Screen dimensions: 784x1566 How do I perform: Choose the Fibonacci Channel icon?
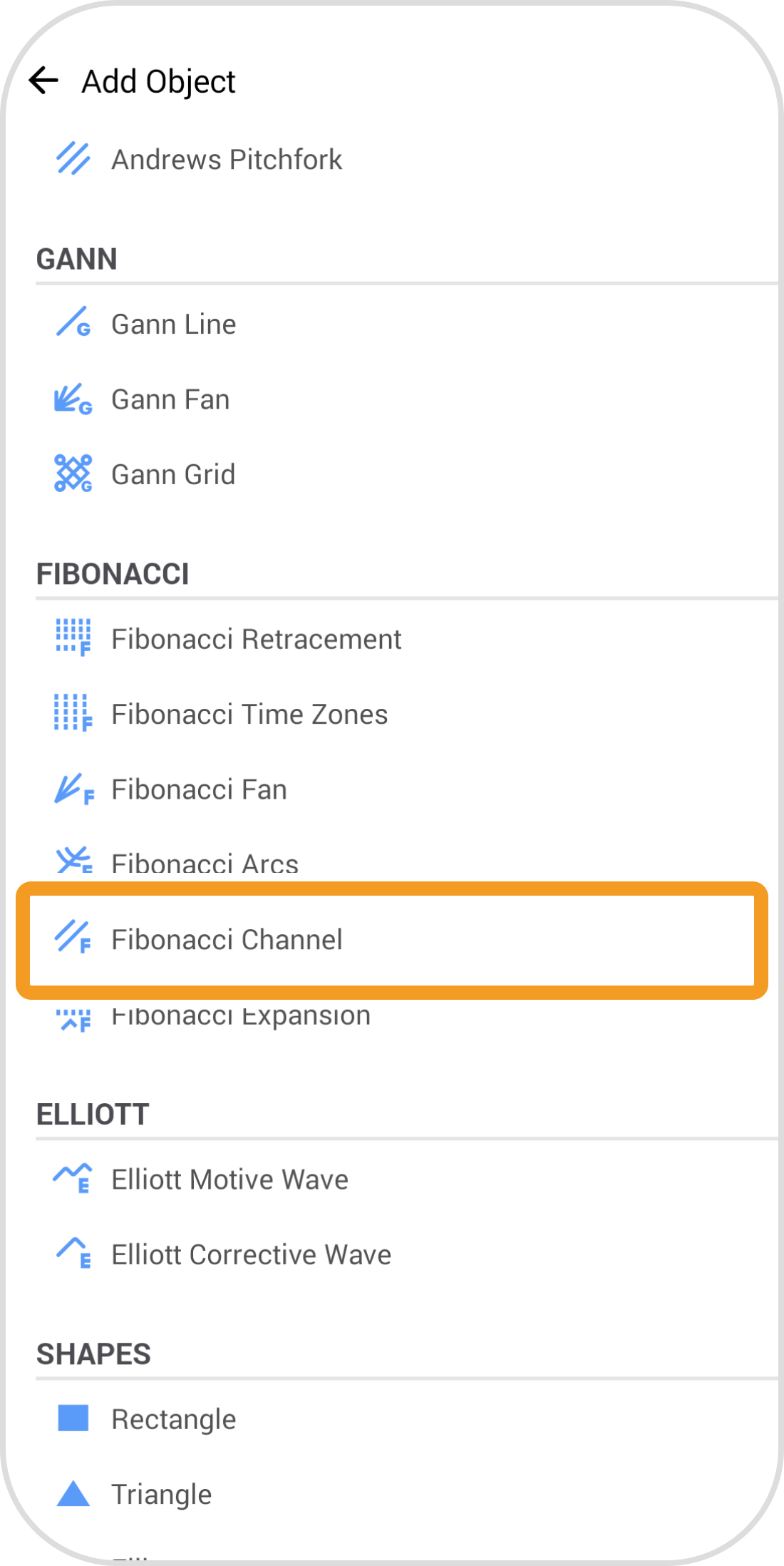click(73, 938)
